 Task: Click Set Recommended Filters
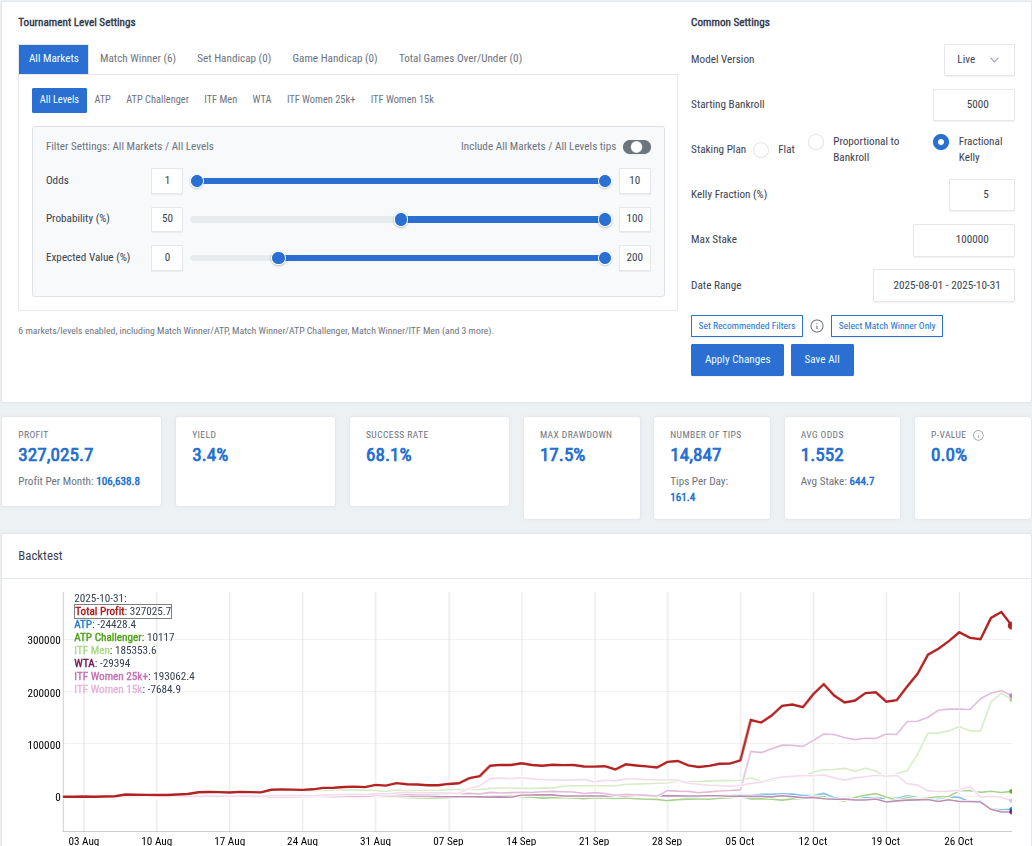746,326
